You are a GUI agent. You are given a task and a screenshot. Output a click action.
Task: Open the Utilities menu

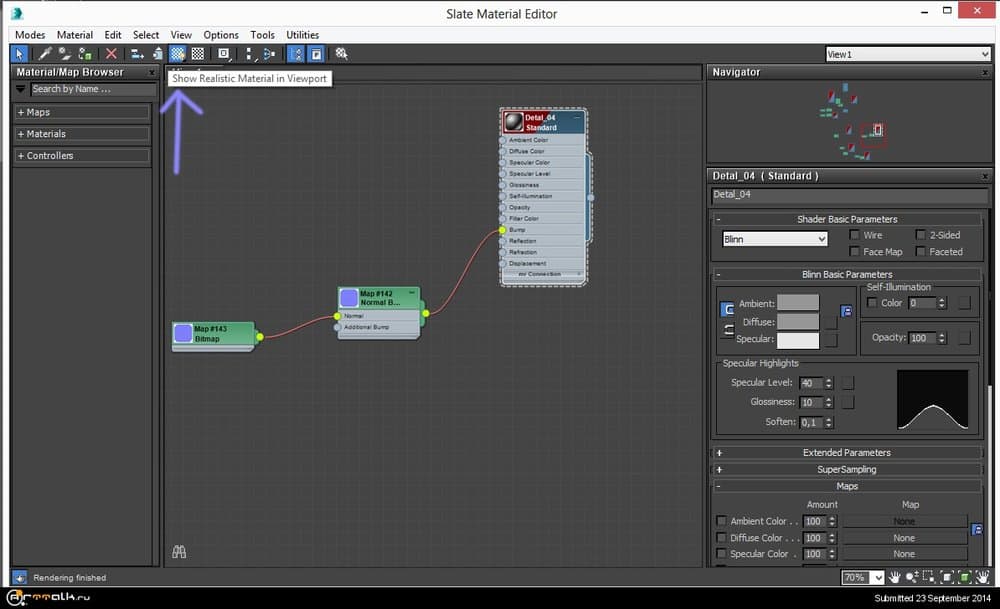(303, 35)
